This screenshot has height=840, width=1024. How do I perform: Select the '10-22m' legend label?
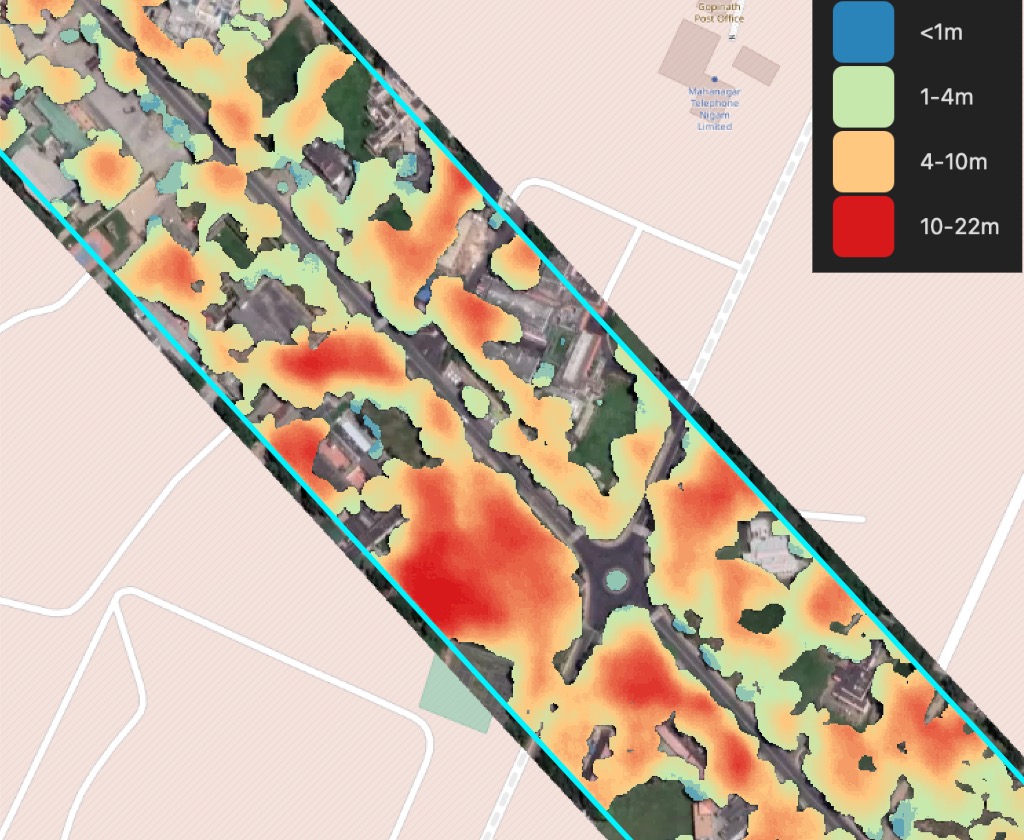(x=959, y=227)
